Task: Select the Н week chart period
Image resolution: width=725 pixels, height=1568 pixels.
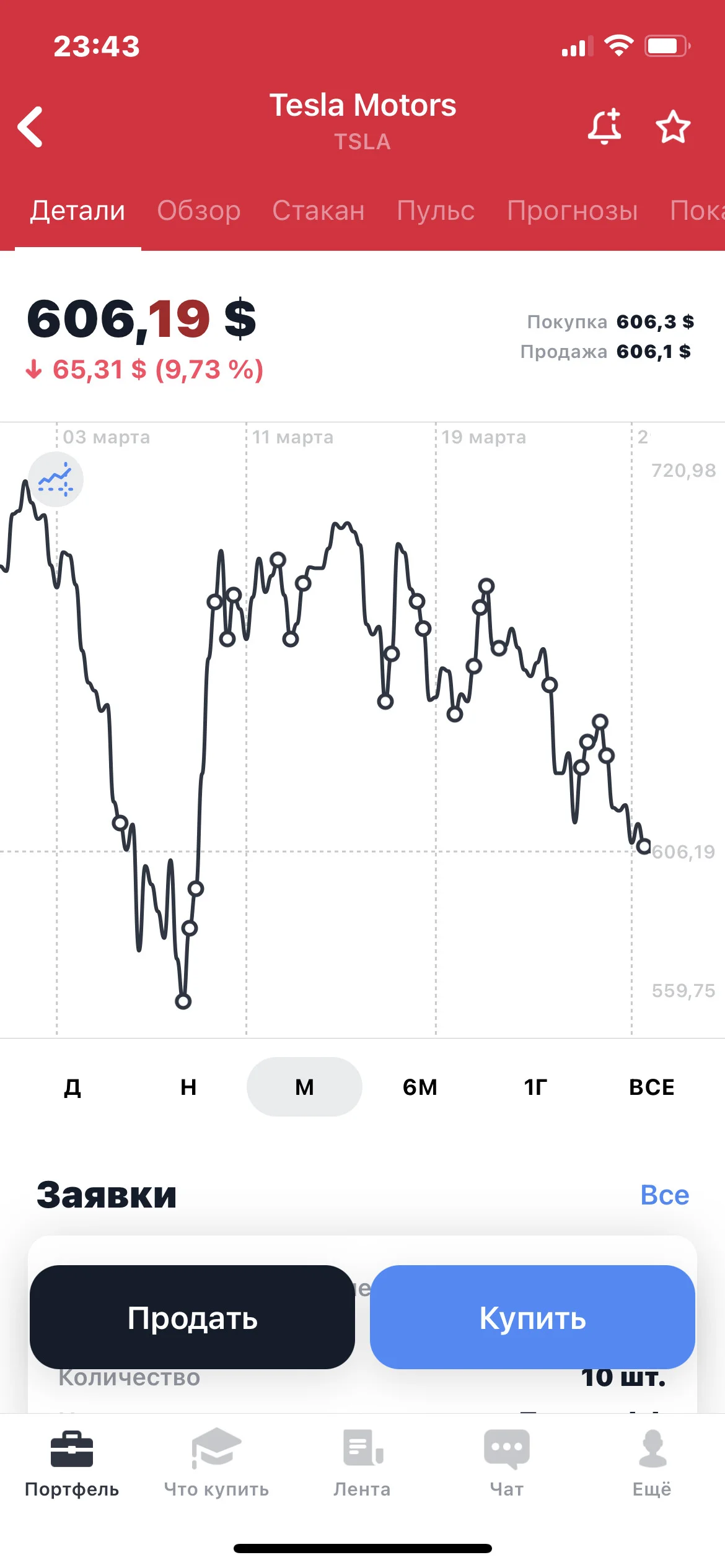Action: coord(188,1087)
